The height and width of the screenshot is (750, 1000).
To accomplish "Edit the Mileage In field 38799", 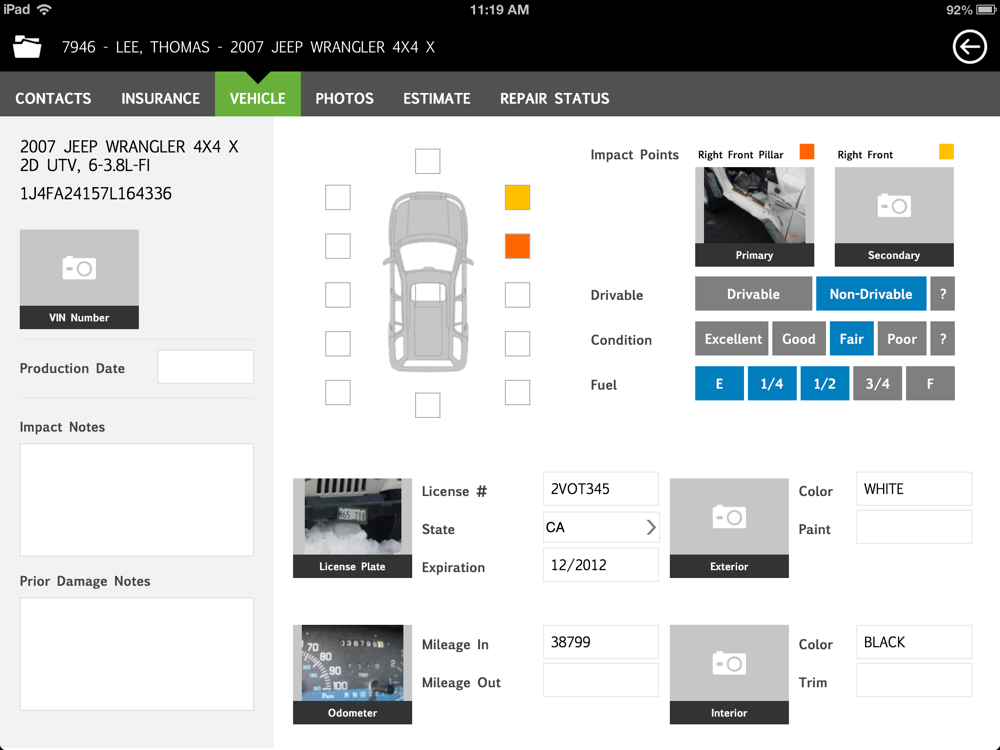I will pyautogui.click(x=600, y=642).
